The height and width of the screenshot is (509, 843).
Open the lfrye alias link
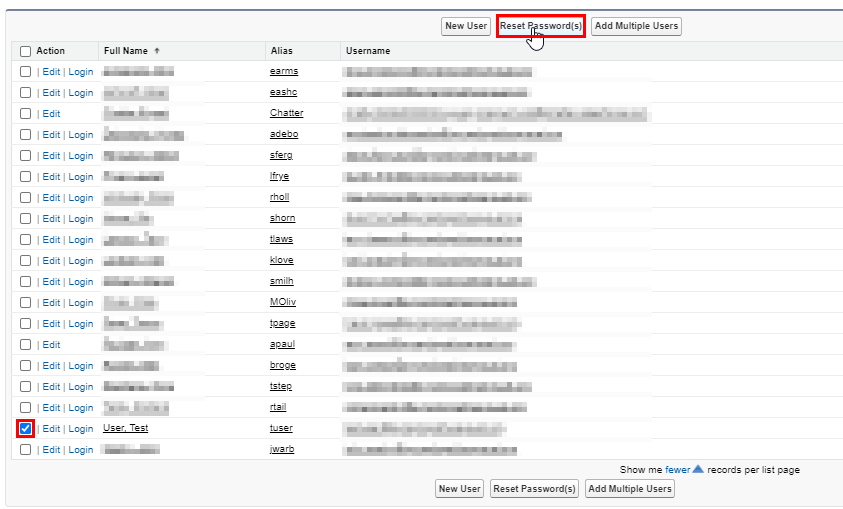pyautogui.click(x=280, y=176)
